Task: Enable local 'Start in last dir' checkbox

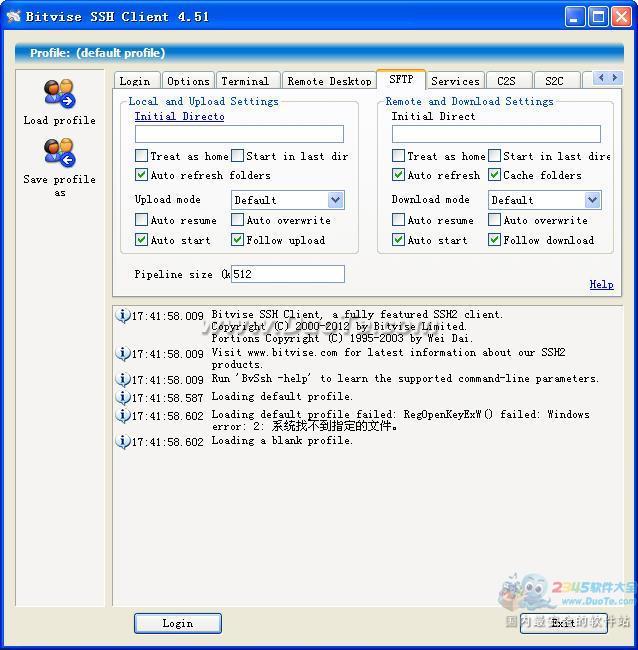Action: pyautogui.click(x=237, y=156)
